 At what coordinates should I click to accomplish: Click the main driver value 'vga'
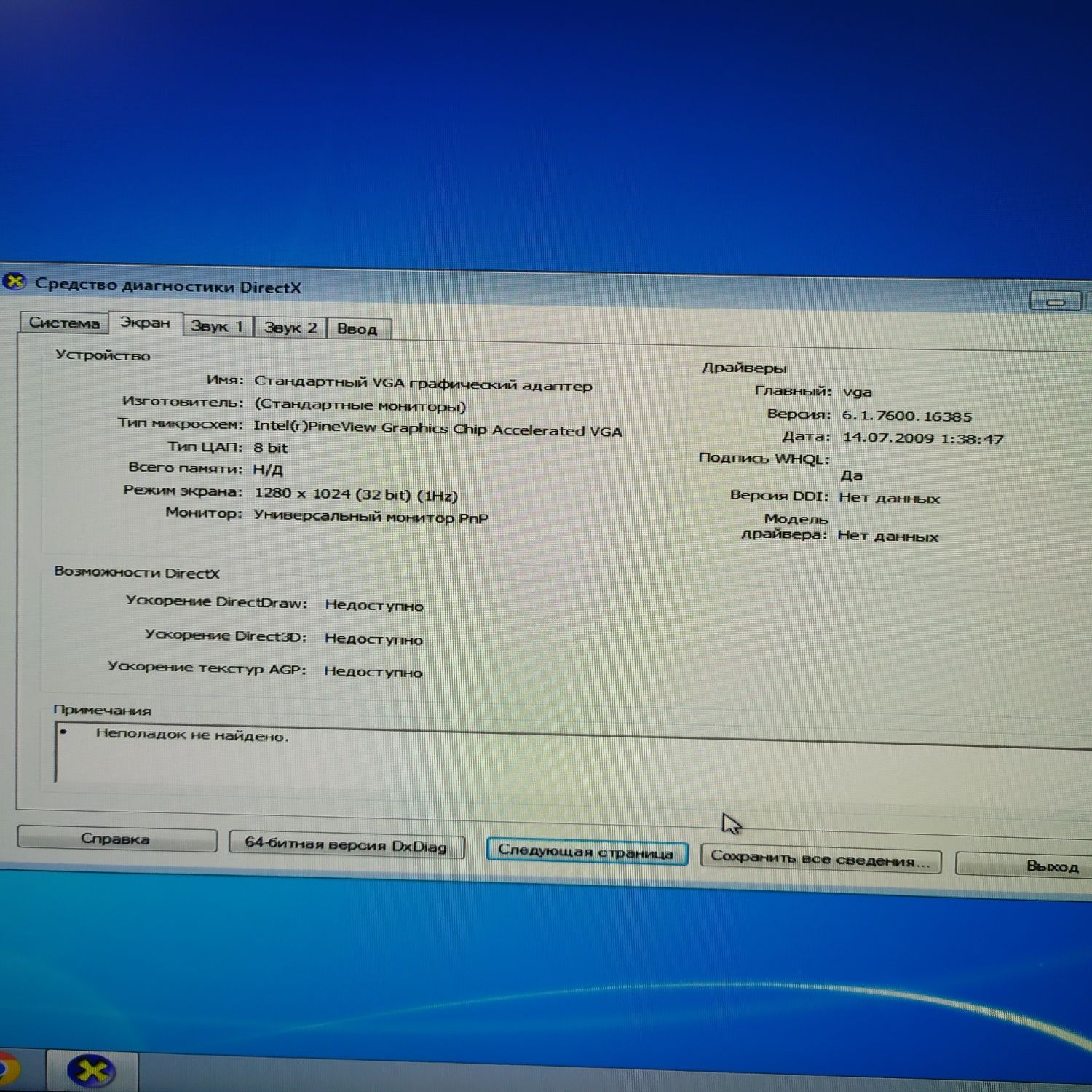857,392
